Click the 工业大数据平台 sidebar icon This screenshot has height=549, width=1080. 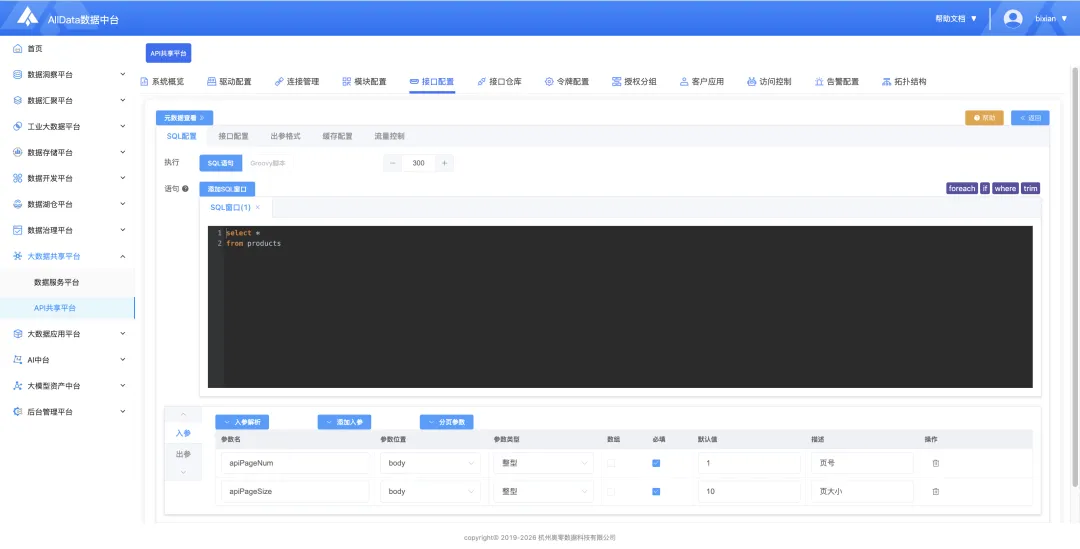coord(18,127)
